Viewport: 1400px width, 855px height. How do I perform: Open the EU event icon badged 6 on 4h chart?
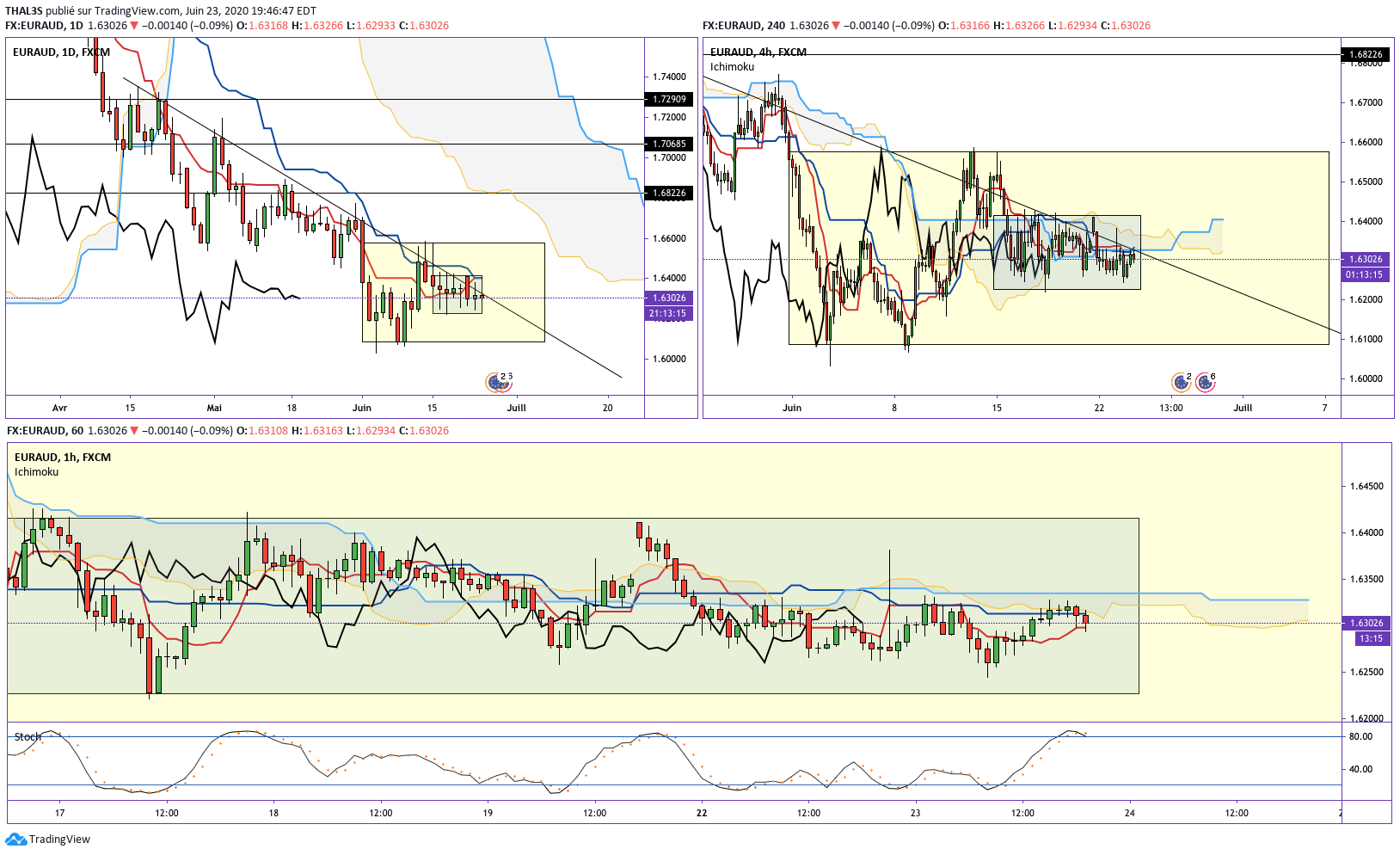coord(1206,382)
